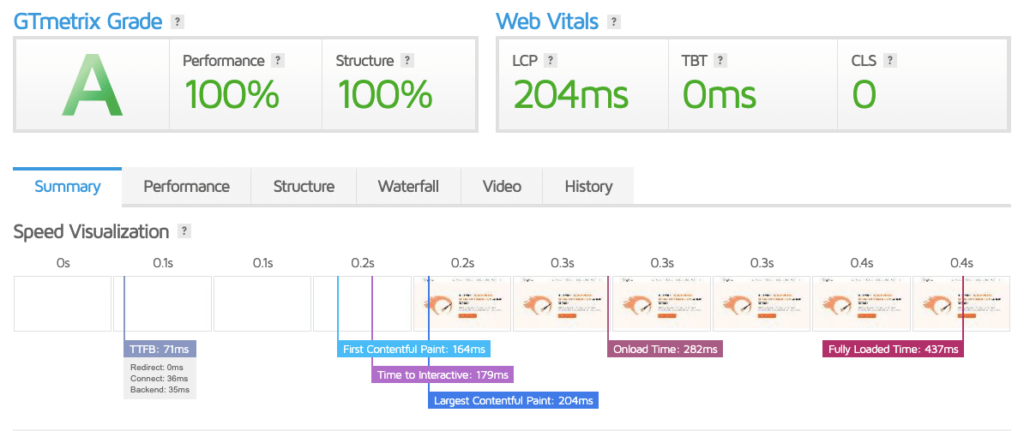The image size is (1024, 431).
Task: Select the Summary tab
Action: [67, 186]
